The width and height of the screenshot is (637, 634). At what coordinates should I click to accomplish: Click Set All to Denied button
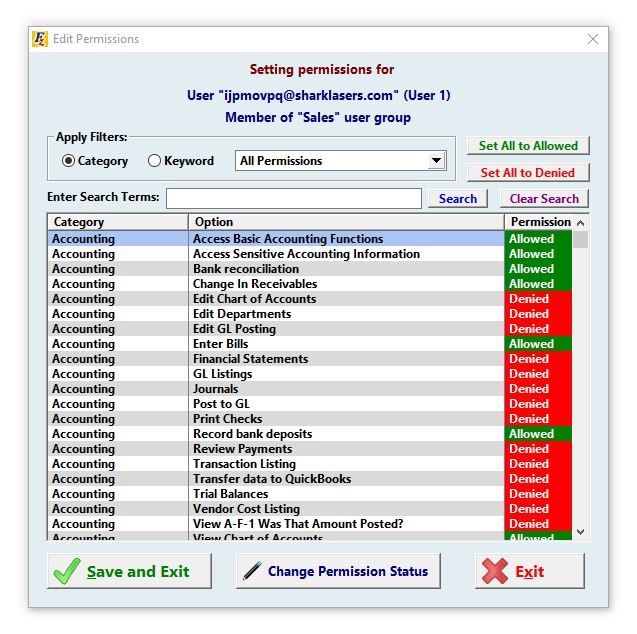click(528, 173)
